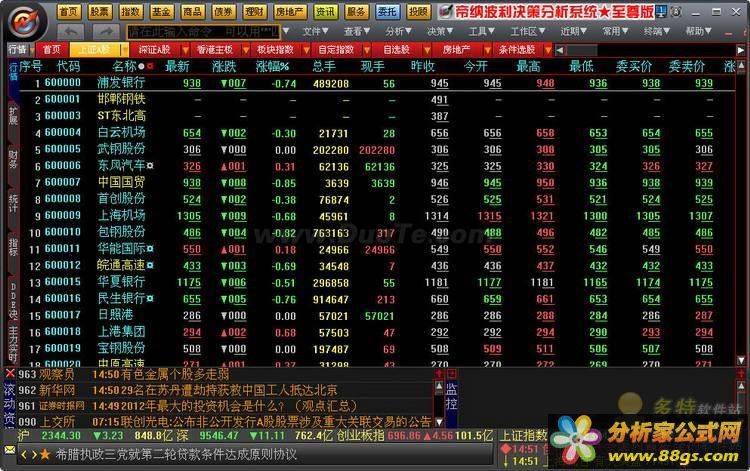Open dropdown arrow next to 板块指数 tab
750x471 pixels.
coord(306,50)
